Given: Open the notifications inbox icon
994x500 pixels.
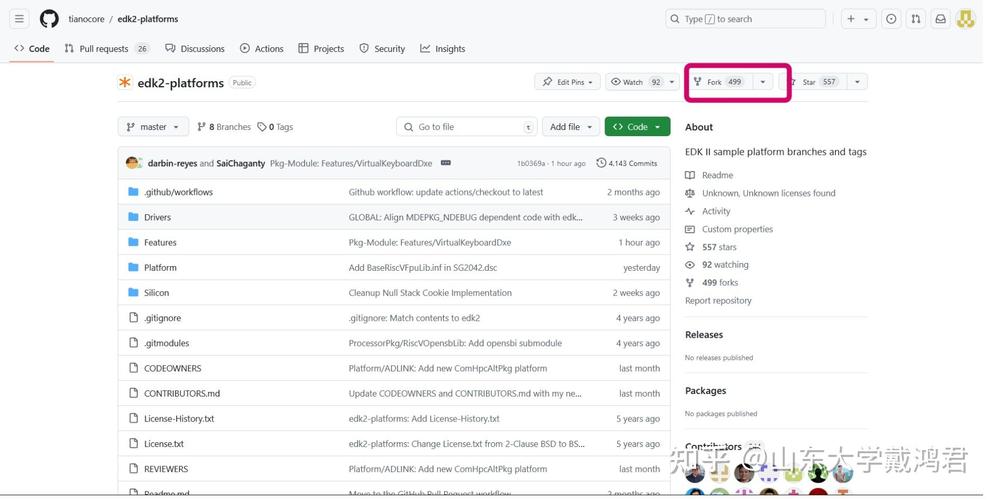Looking at the screenshot, I should [x=940, y=19].
